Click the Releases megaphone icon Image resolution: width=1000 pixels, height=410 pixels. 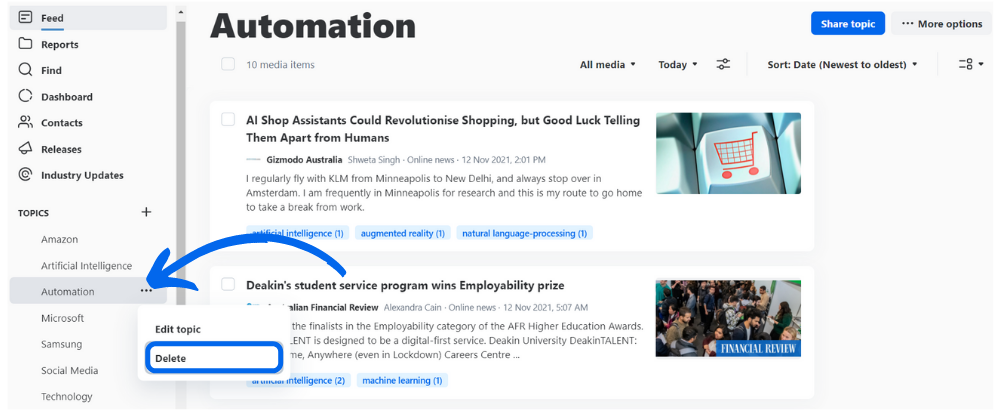pos(25,148)
